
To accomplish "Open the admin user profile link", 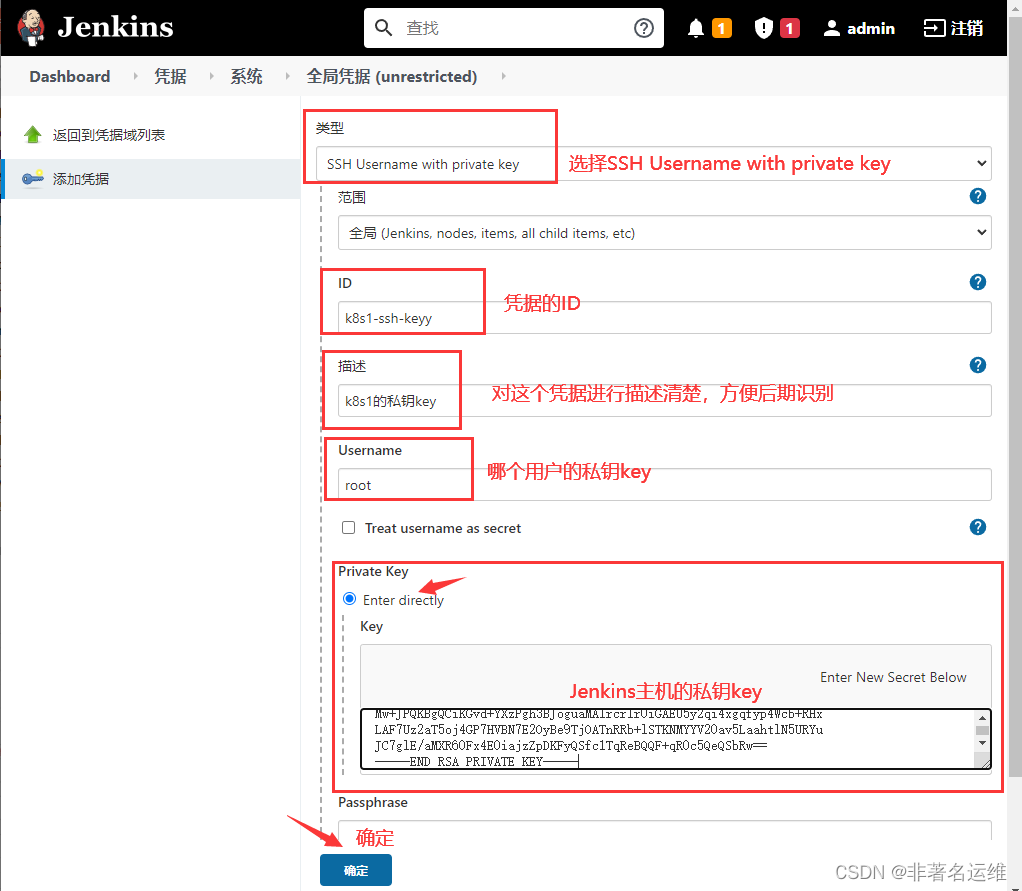I will point(858,28).
